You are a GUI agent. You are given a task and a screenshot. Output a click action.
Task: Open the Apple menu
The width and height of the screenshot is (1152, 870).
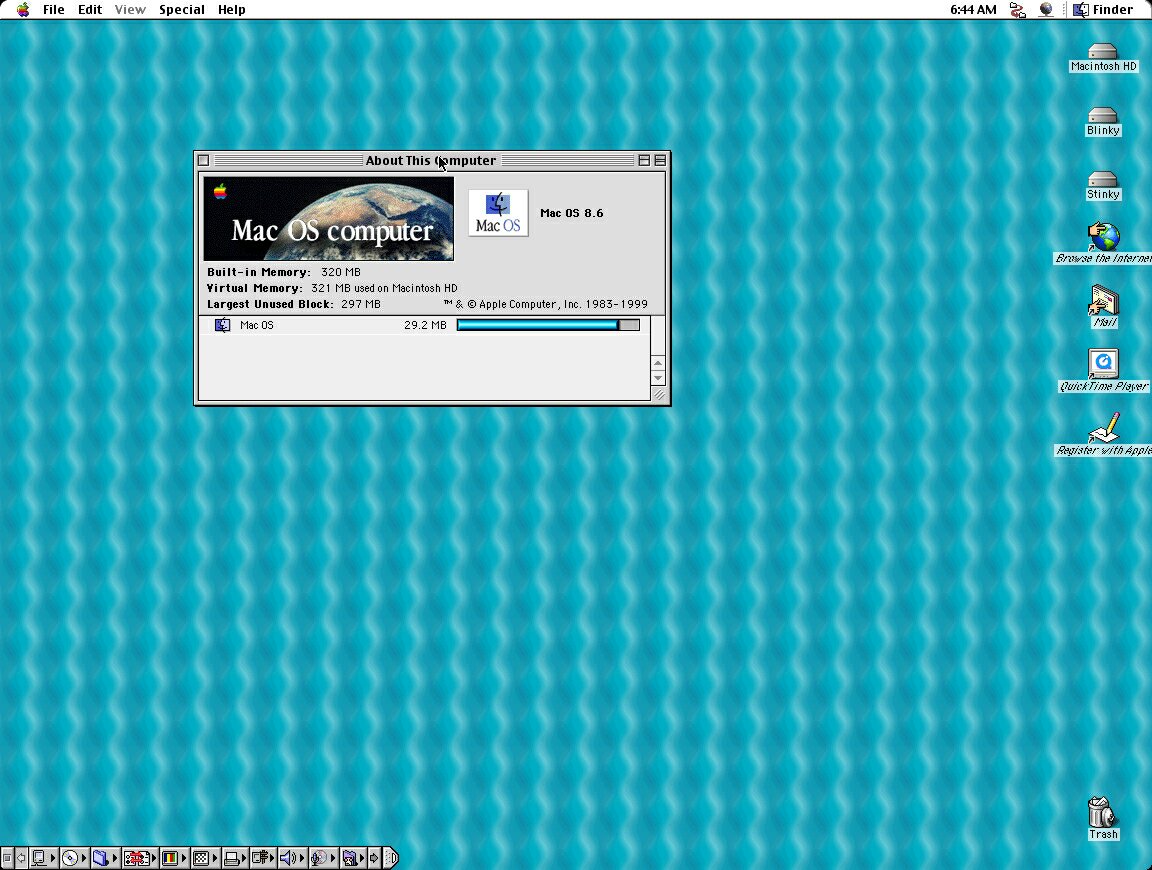(24, 10)
